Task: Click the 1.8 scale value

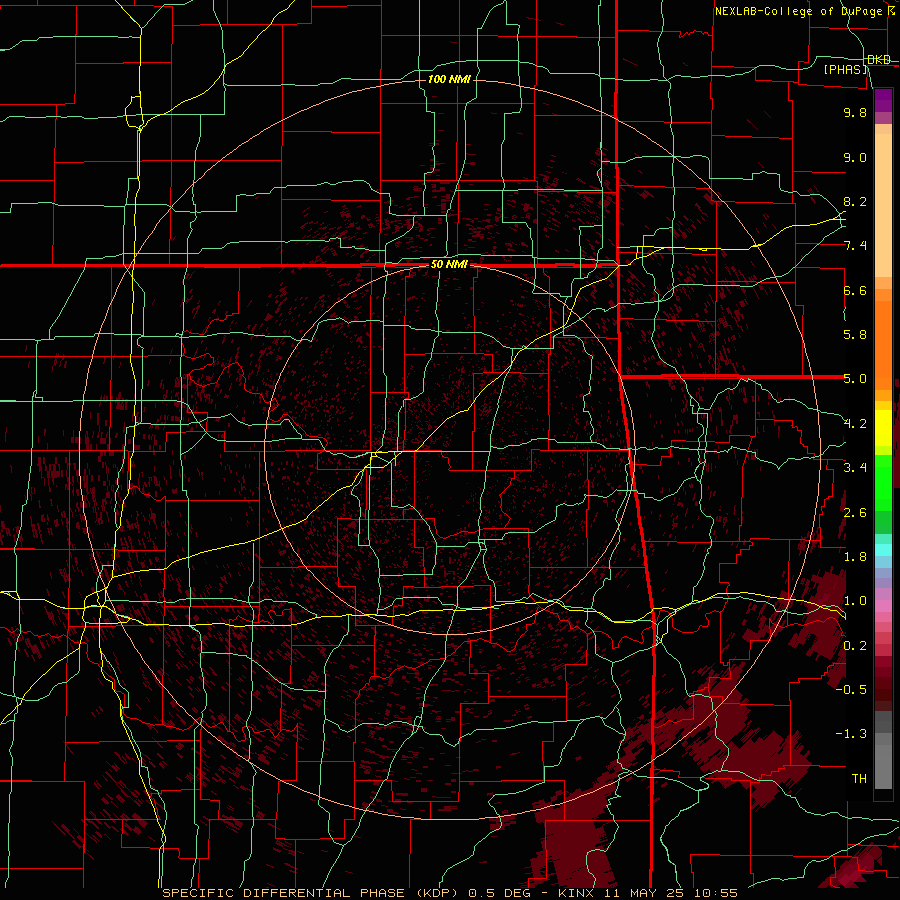Action: tap(855, 557)
